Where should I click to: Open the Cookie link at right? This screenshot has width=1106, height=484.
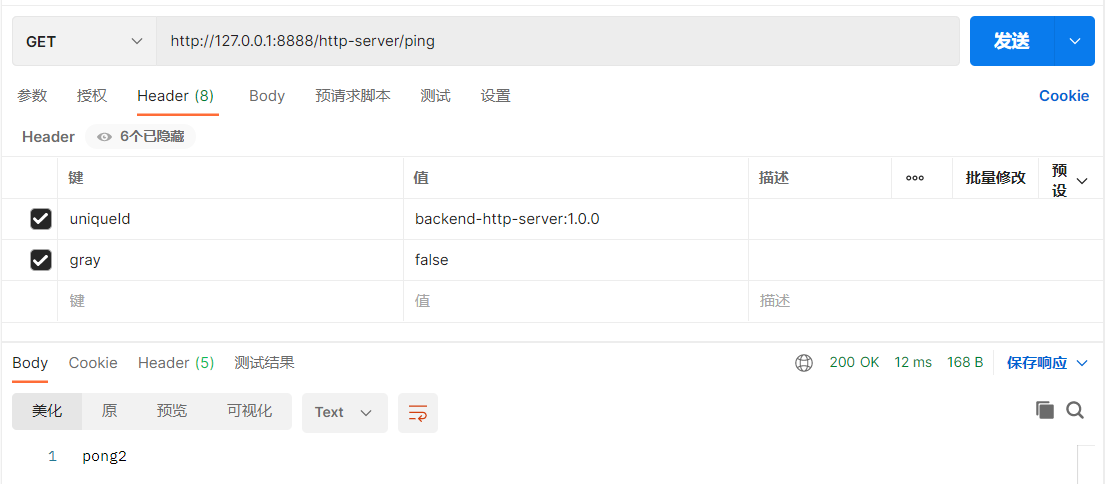click(1063, 96)
